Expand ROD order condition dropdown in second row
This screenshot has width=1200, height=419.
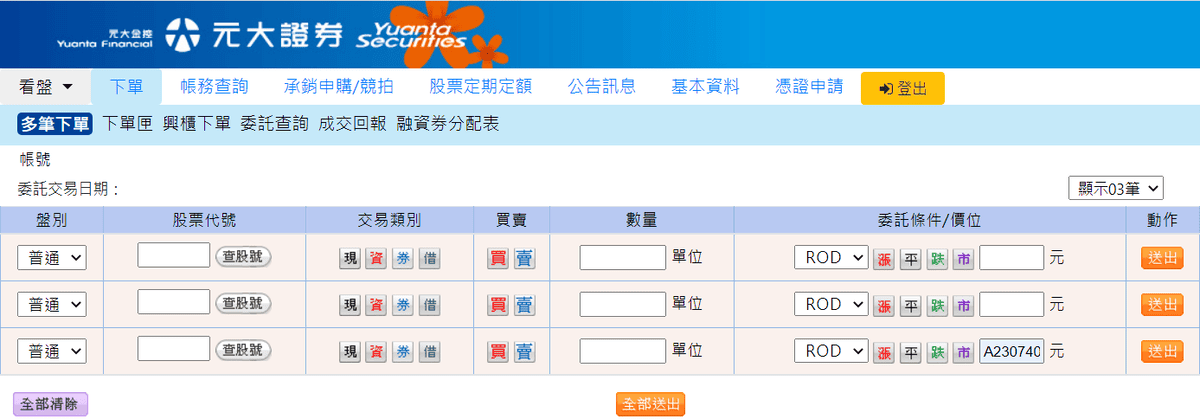click(830, 304)
